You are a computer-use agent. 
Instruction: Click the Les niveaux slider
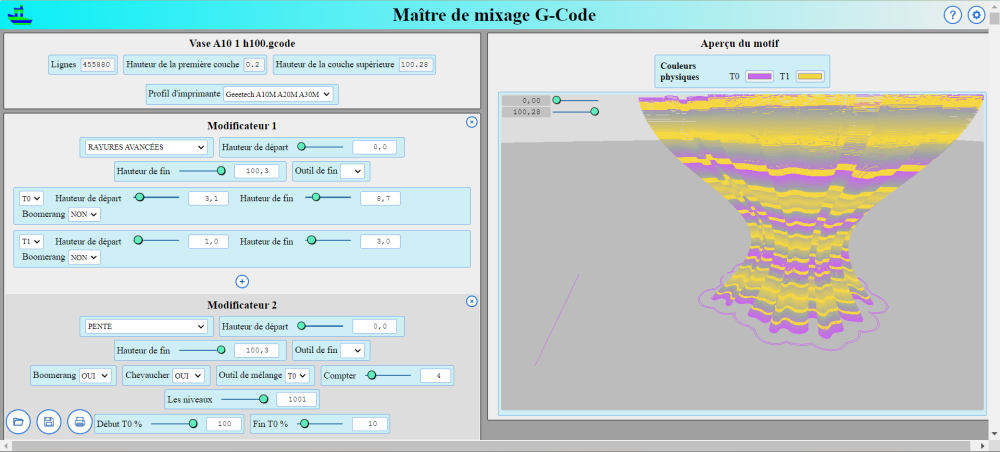pos(245,399)
